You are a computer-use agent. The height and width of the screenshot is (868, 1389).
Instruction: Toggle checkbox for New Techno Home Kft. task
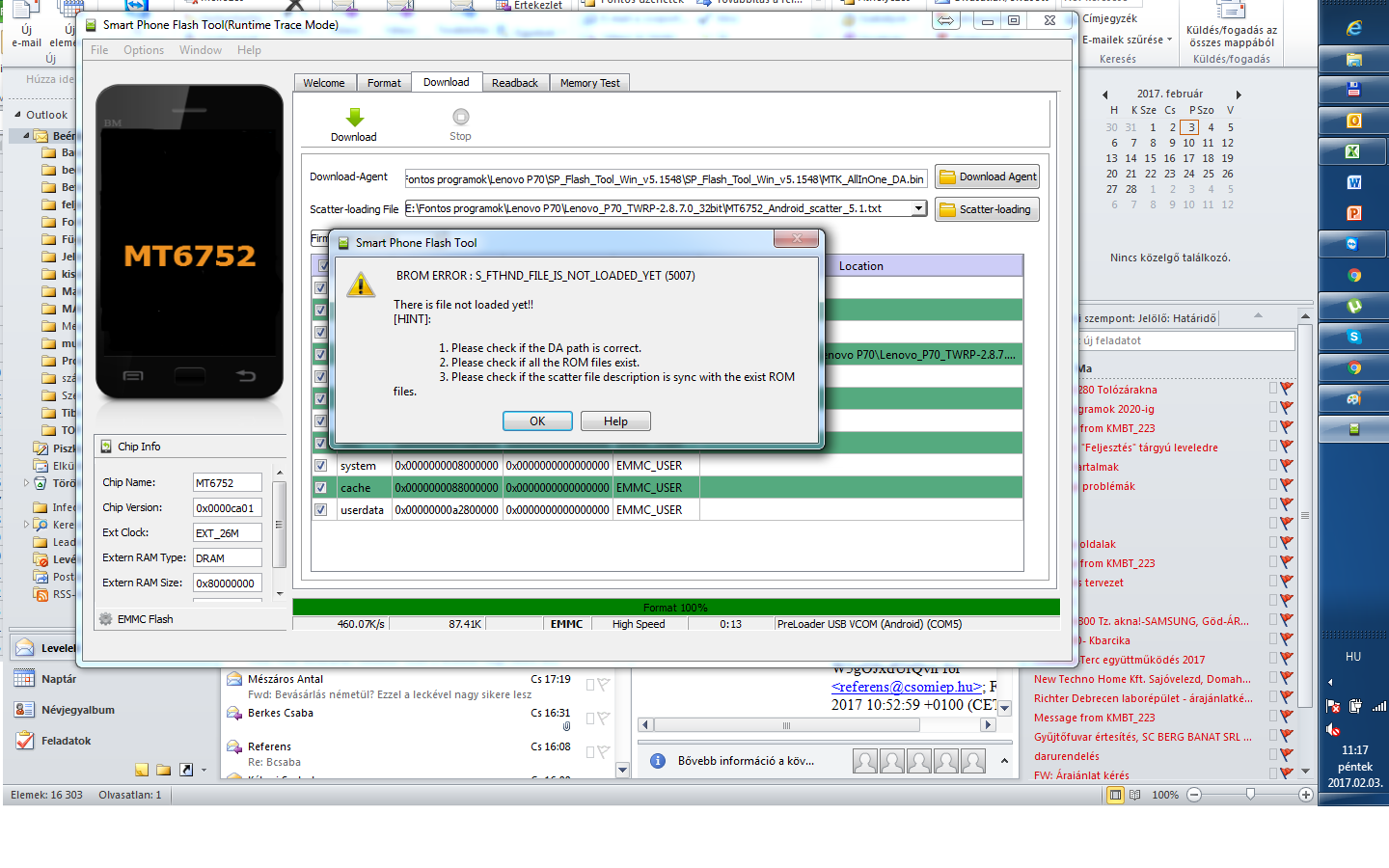click(x=1273, y=677)
